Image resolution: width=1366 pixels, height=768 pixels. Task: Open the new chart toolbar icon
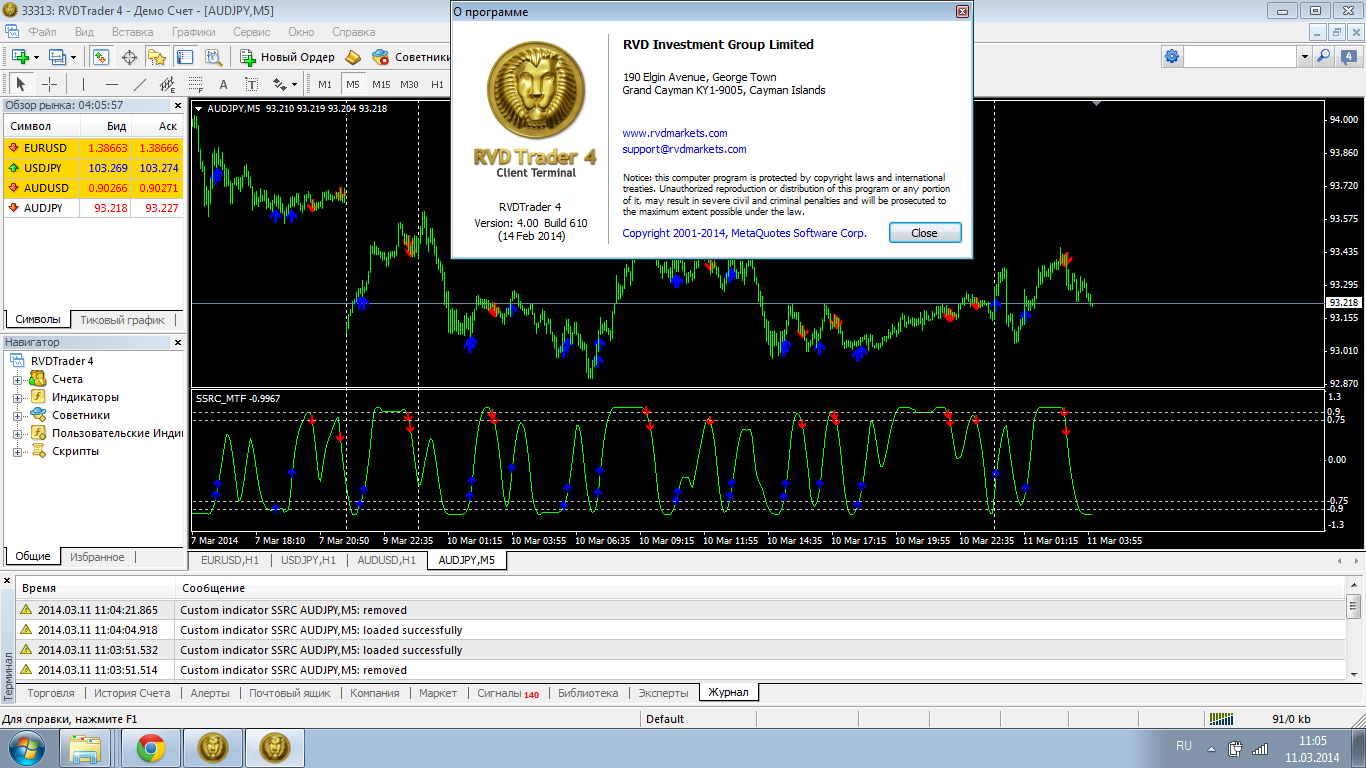[20, 57]
